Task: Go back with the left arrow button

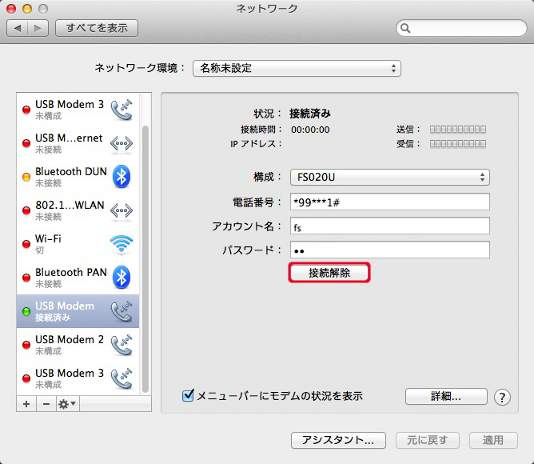Action: [17, 28]
